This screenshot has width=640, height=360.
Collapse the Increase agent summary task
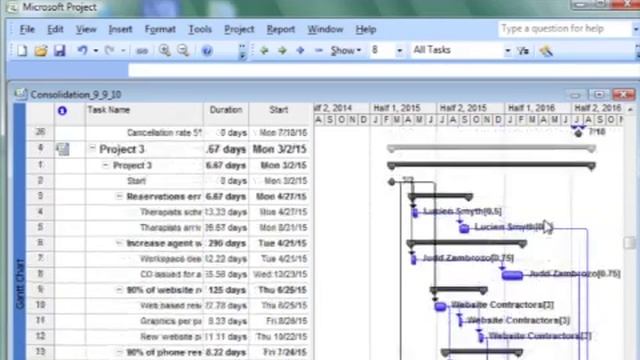coord(119,243)
